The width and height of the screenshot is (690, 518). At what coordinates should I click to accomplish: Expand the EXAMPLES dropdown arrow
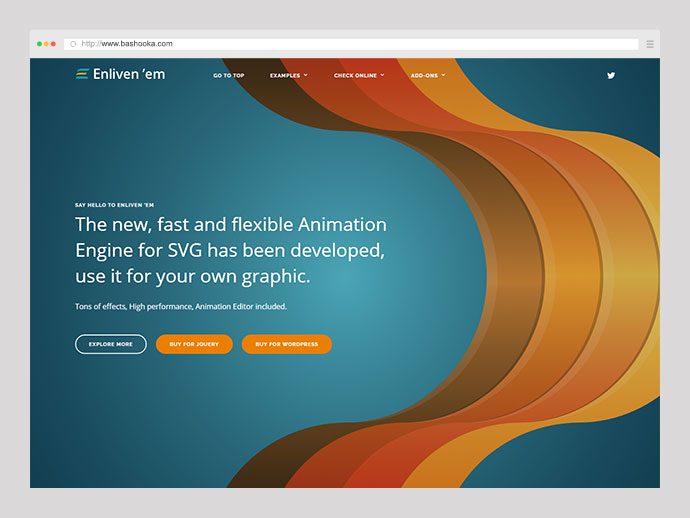click(x=305, y=75)
